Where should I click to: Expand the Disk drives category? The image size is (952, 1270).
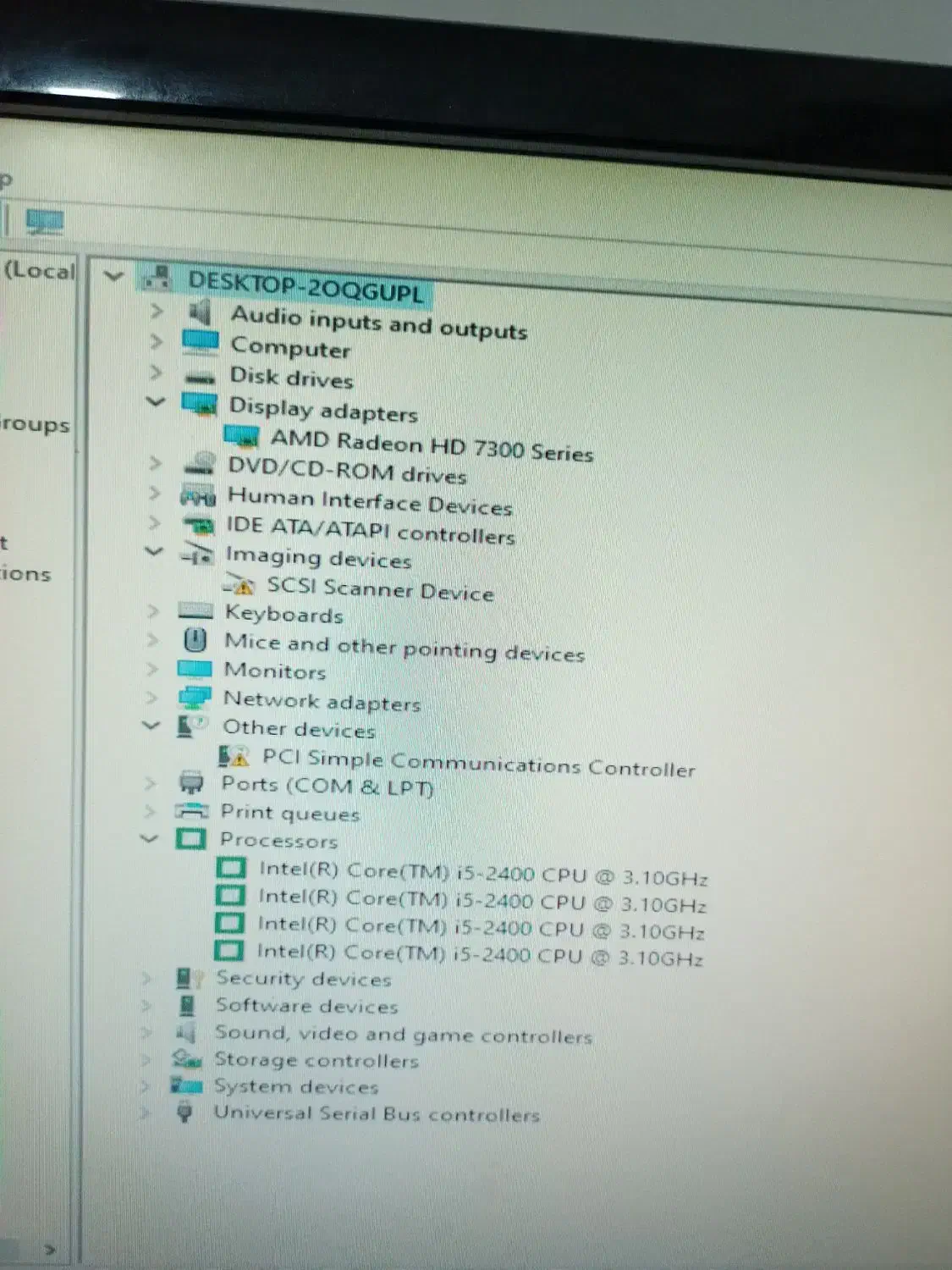[x=157, y=372]
